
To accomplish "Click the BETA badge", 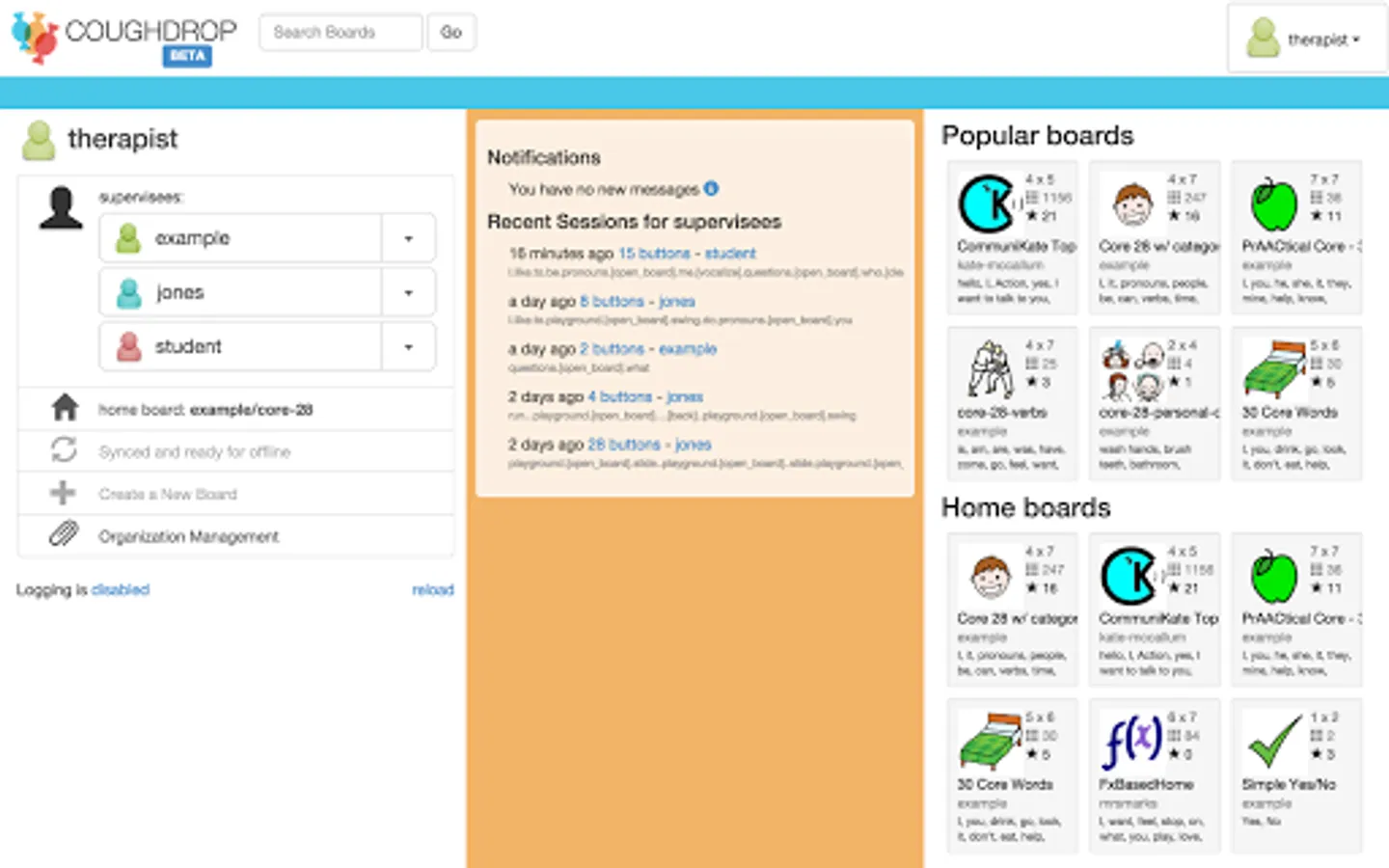I will point(187,56).
